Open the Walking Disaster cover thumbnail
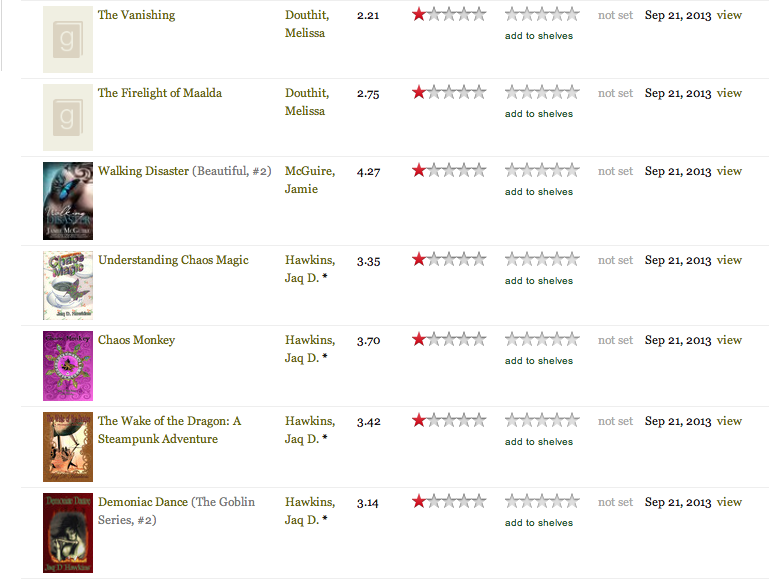 pyautogui.click(x=68, y=200)
